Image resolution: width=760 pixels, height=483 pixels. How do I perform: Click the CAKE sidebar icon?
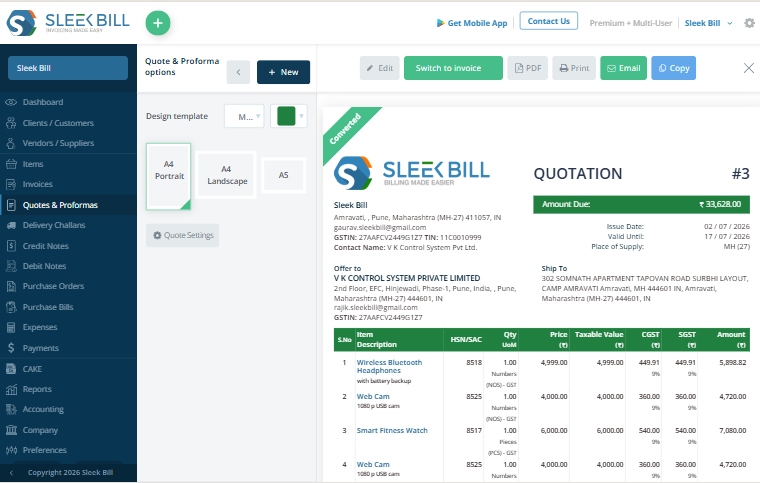pos(11,369)
